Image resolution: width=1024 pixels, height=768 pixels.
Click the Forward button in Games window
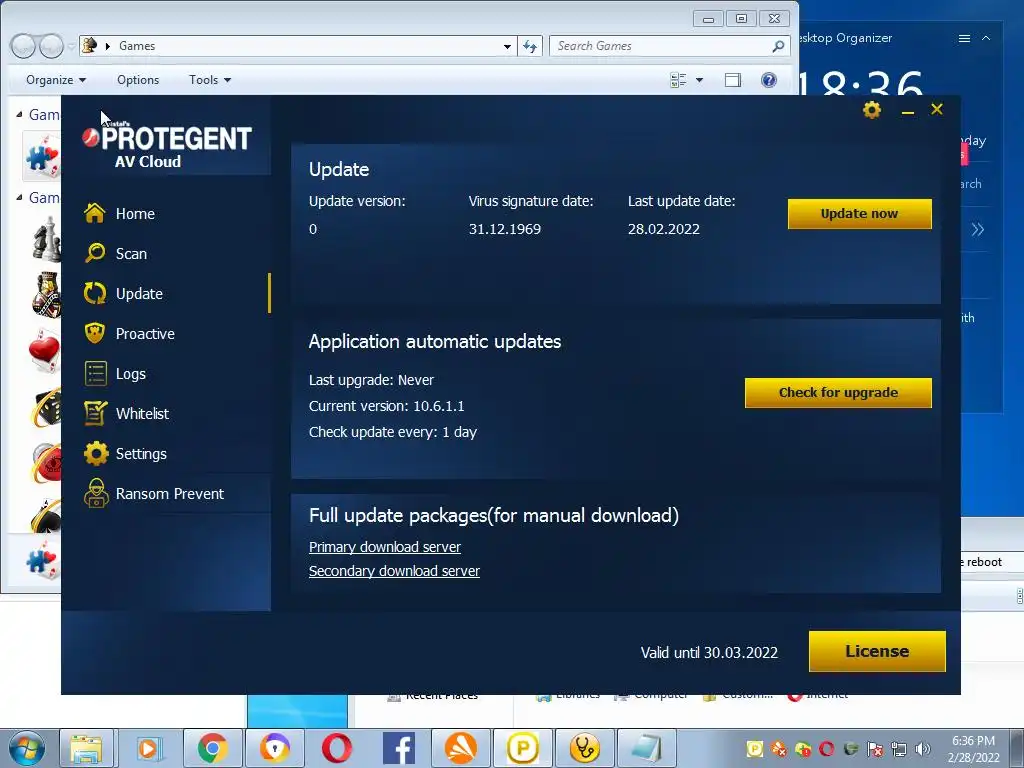(52, 46)
